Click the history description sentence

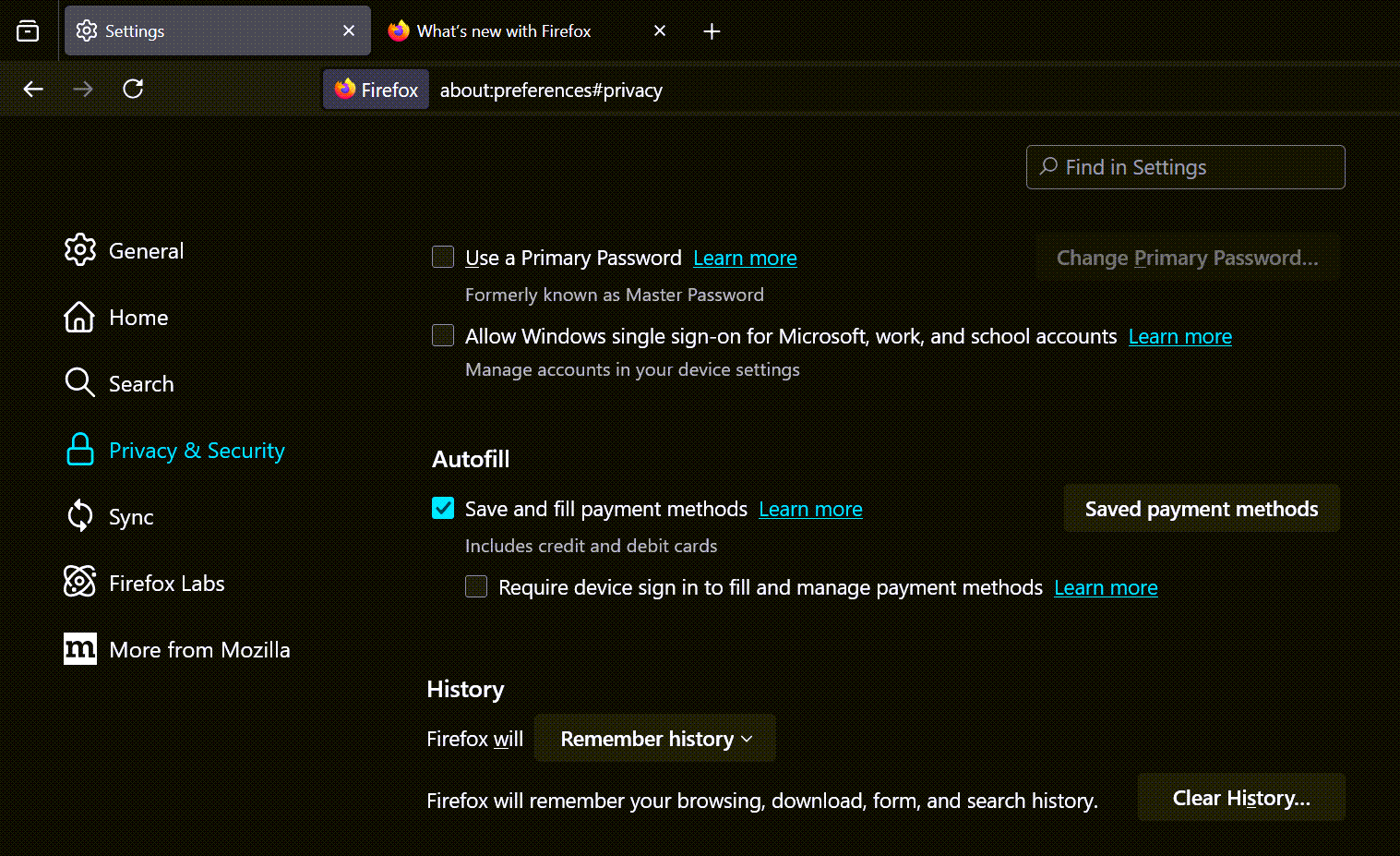(762, 801)
